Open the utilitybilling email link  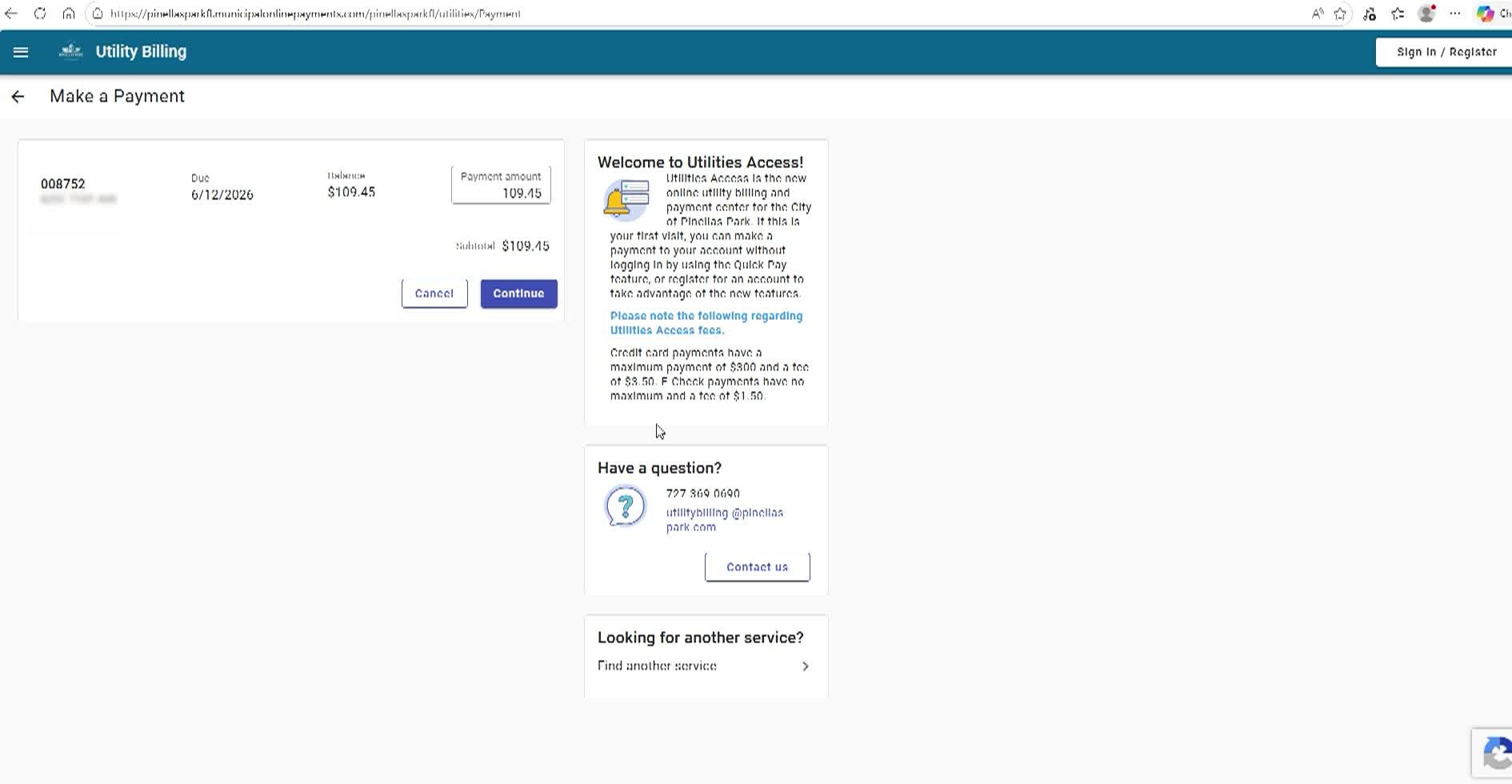(x=725, y=520)
